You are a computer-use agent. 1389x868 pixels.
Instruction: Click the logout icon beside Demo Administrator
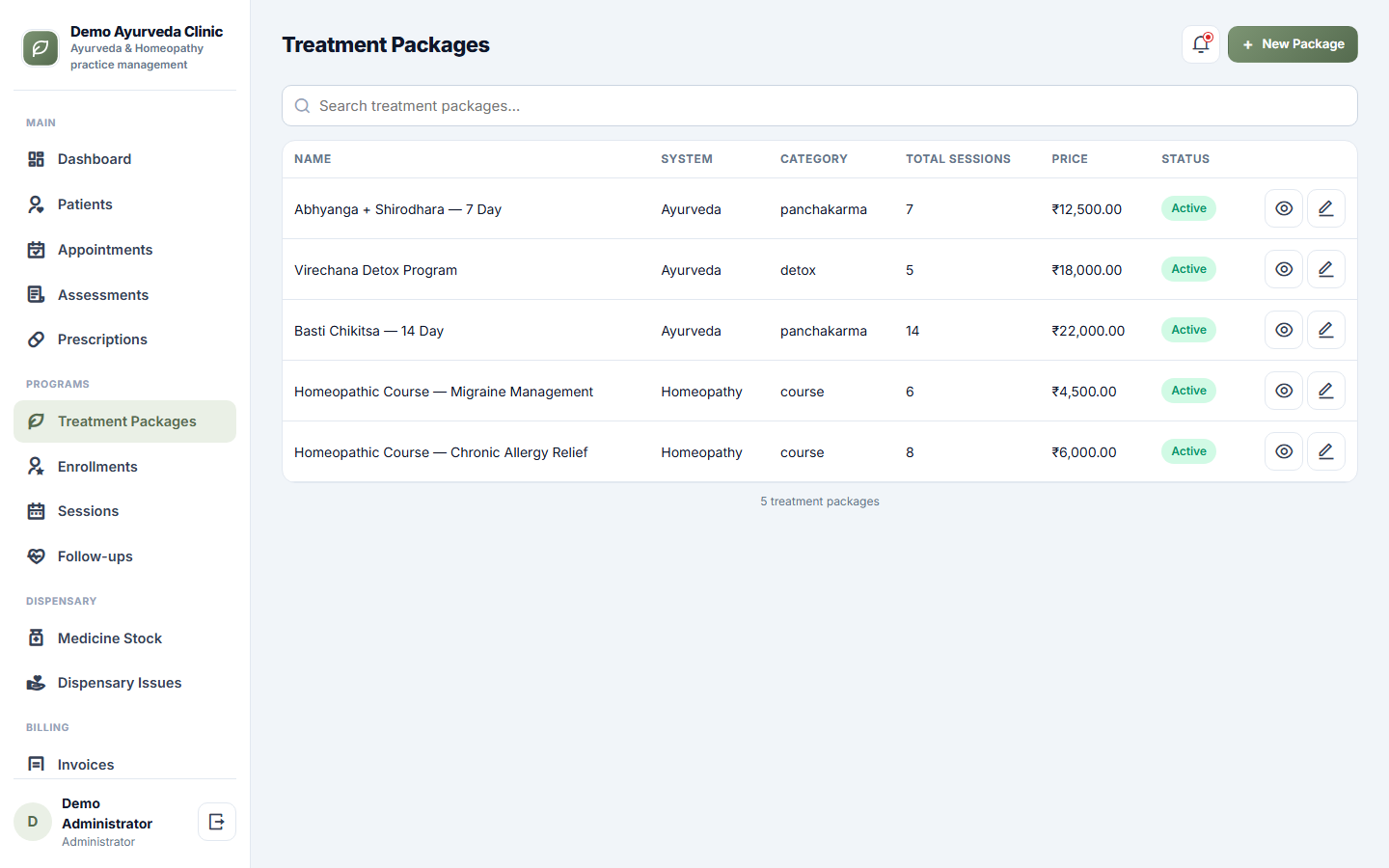coord(217,822)
